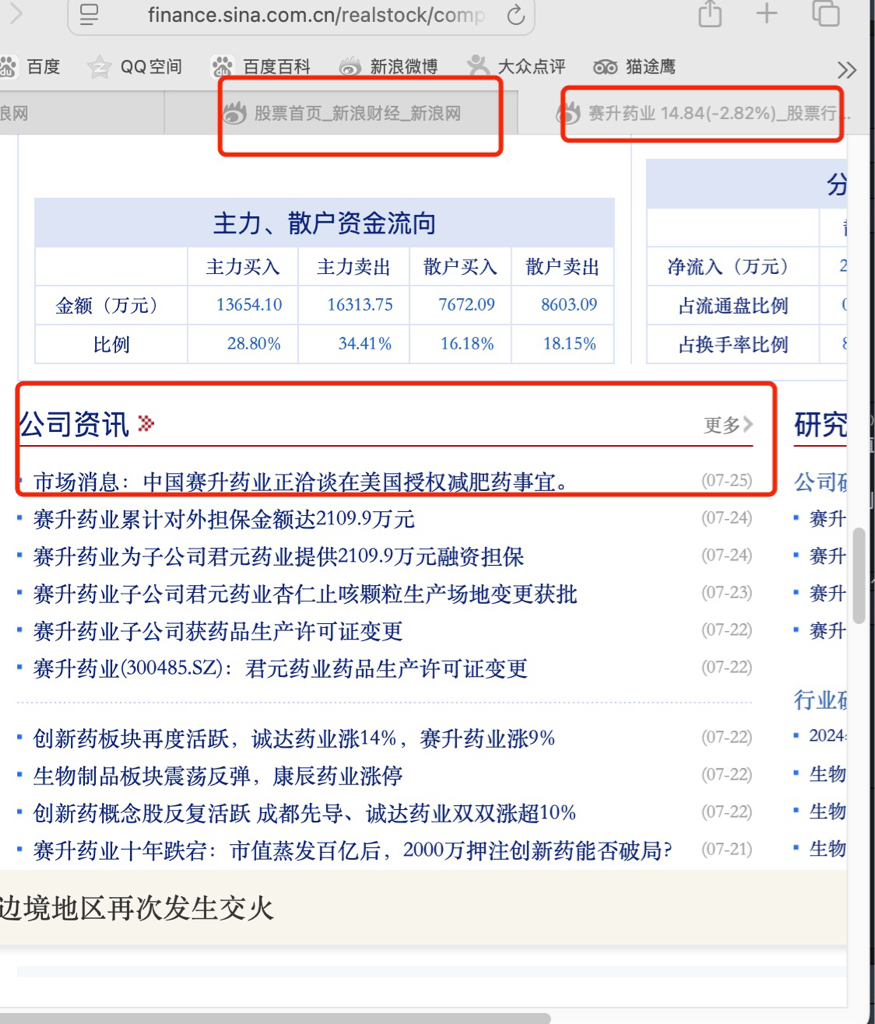Click the 猫途鹰 owl favicon
The height and width of the screenshot is (1024, 875).
tap(605, 67)
